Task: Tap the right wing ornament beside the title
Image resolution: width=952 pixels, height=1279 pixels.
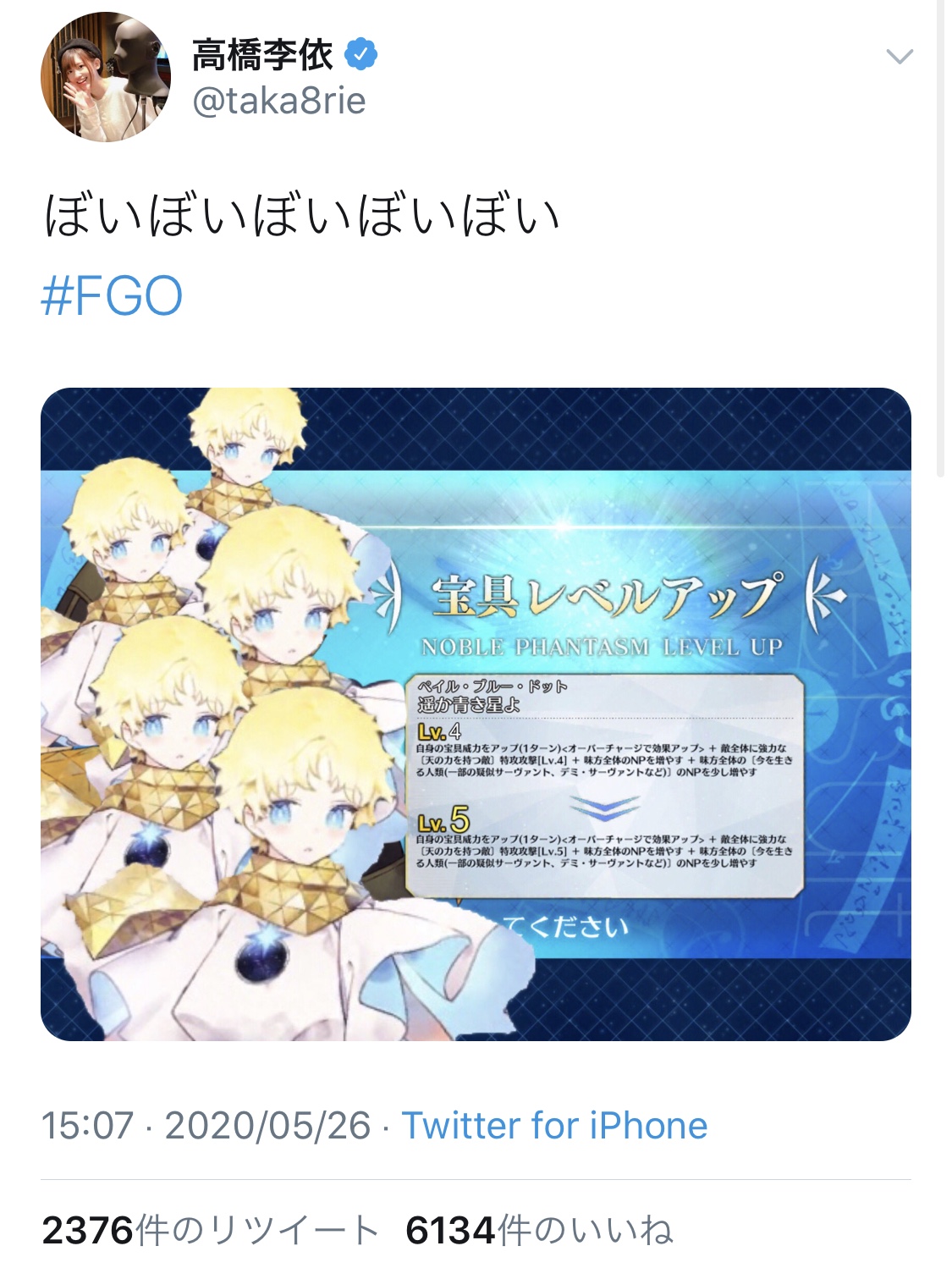Action: (x=825, y=595)
